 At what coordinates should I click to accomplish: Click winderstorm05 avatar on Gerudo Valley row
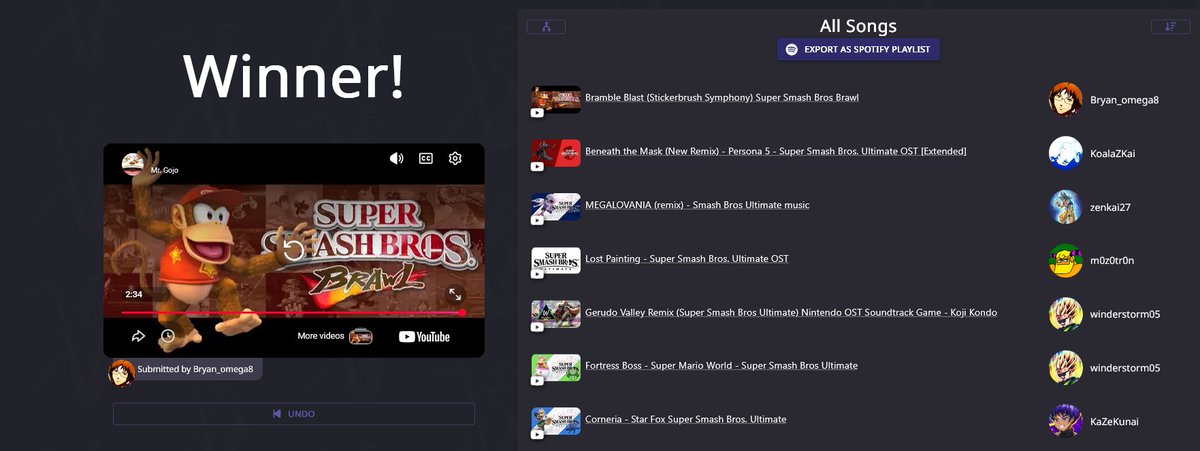coord(1065,314)
